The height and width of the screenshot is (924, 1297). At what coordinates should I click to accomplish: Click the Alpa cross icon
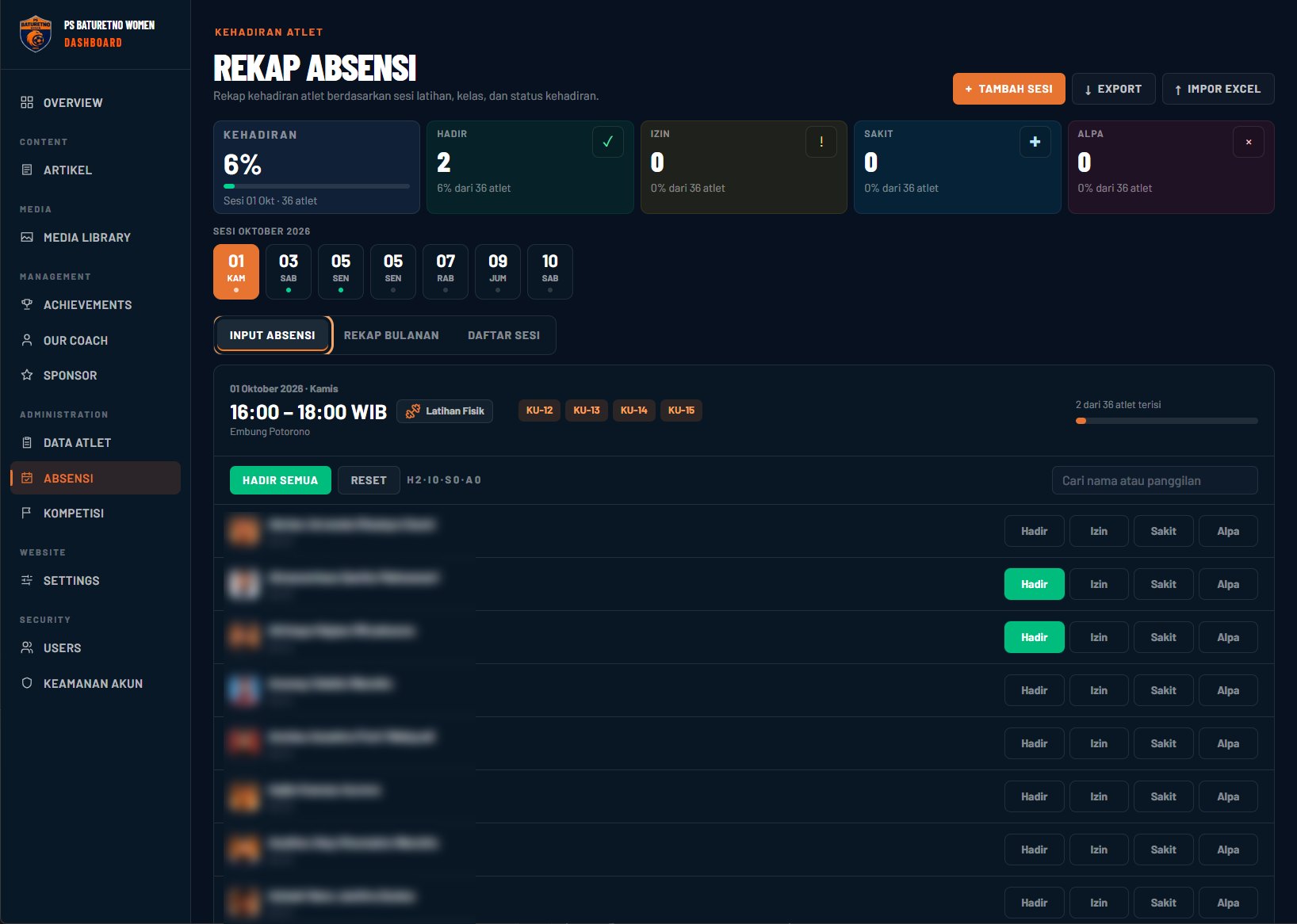1249,142
